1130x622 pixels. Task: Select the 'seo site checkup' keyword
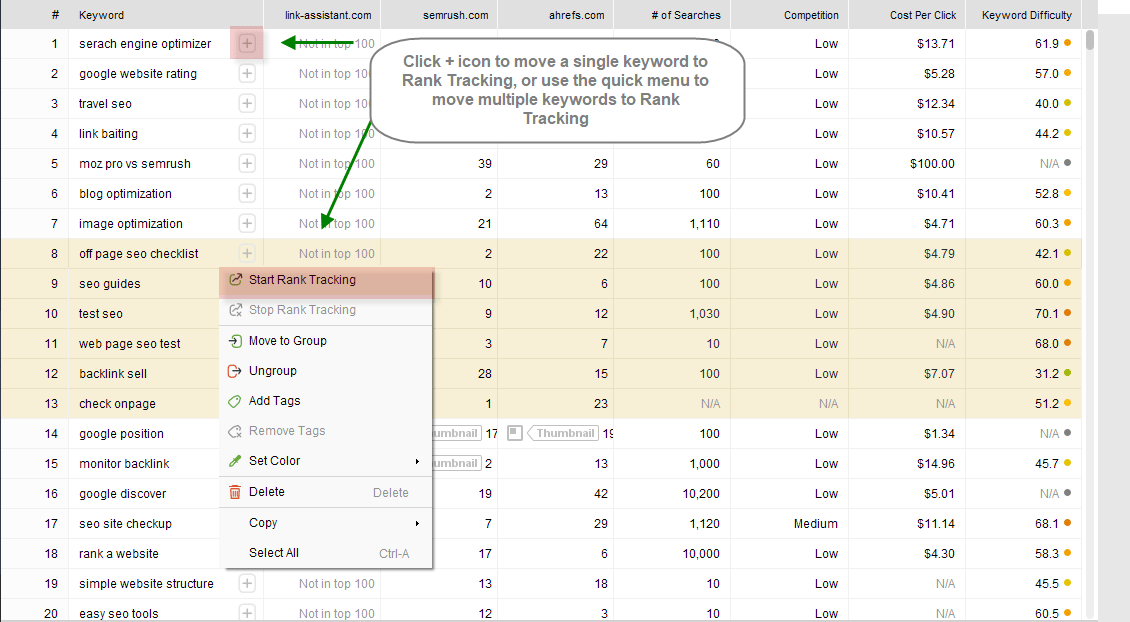click(x=125, y=524)
